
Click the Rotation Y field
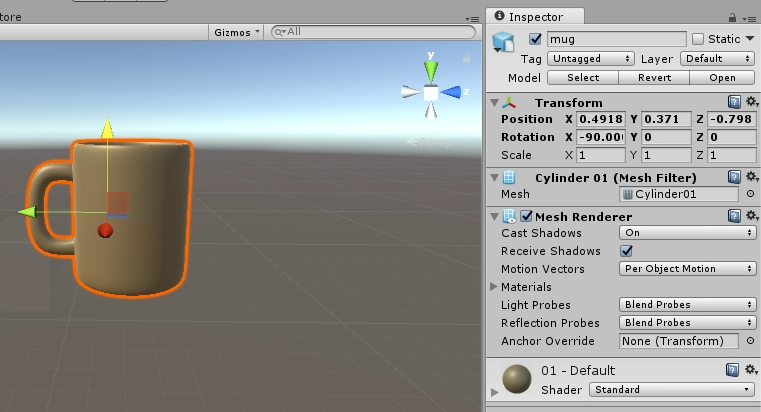point(666,137)
